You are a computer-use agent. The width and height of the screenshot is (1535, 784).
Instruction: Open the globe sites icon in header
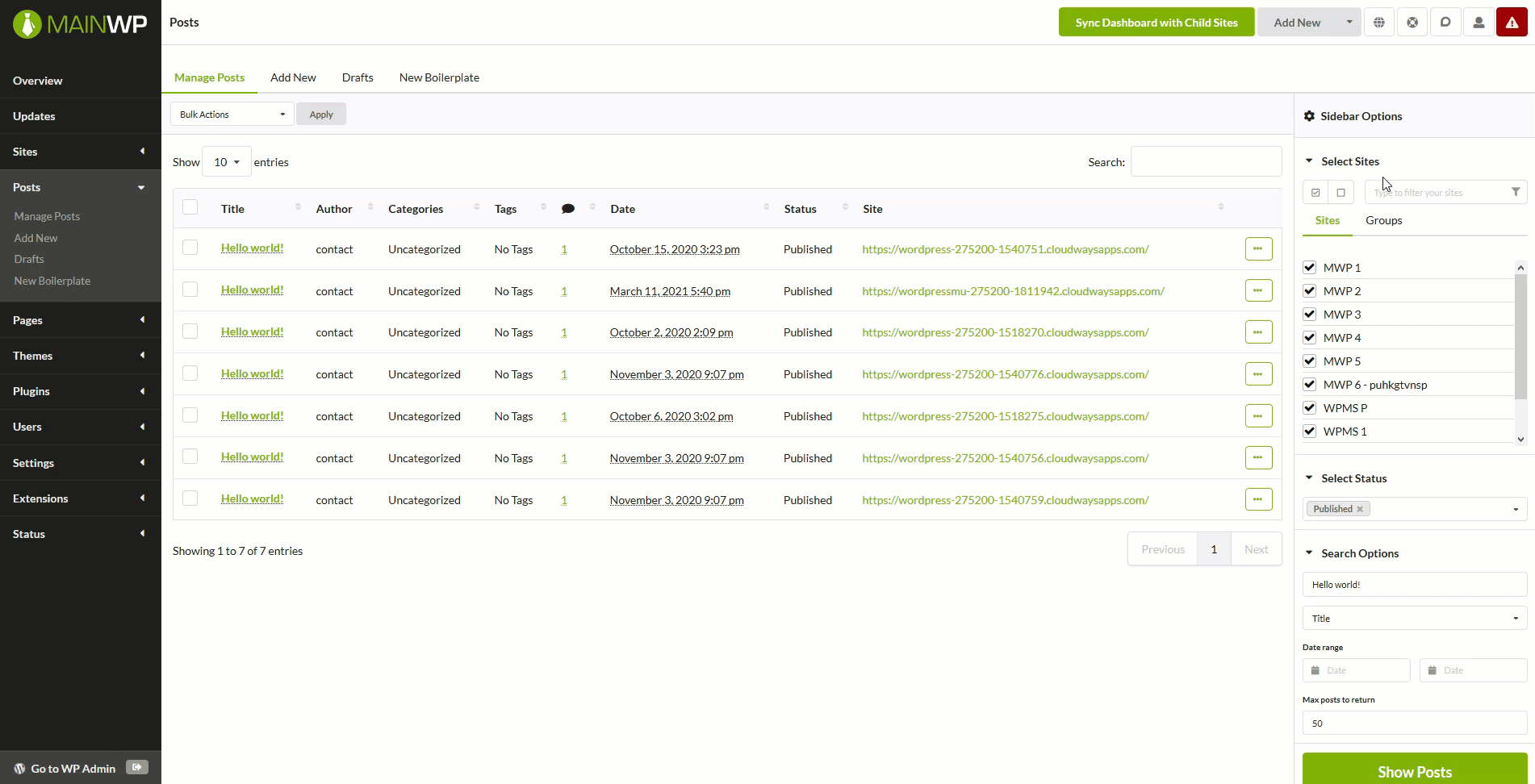coord(1379,23)
